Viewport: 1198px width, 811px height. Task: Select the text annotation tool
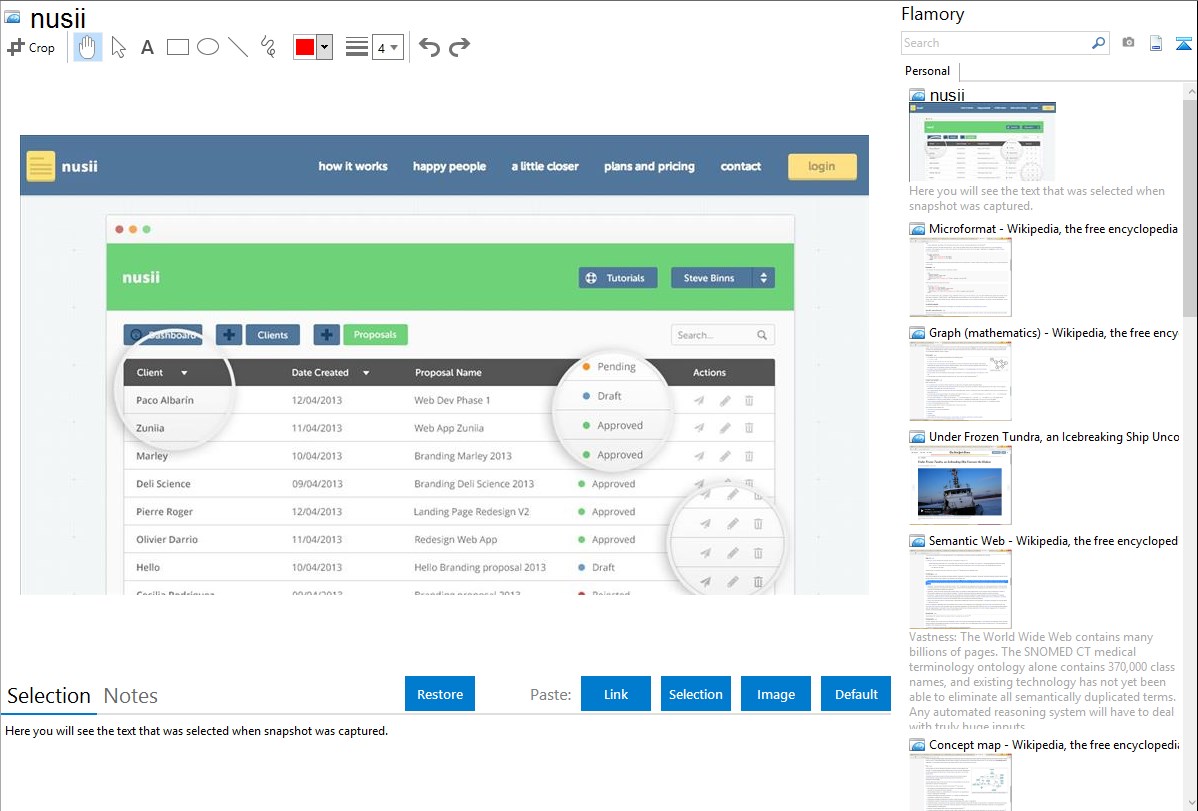click(147, 47)
